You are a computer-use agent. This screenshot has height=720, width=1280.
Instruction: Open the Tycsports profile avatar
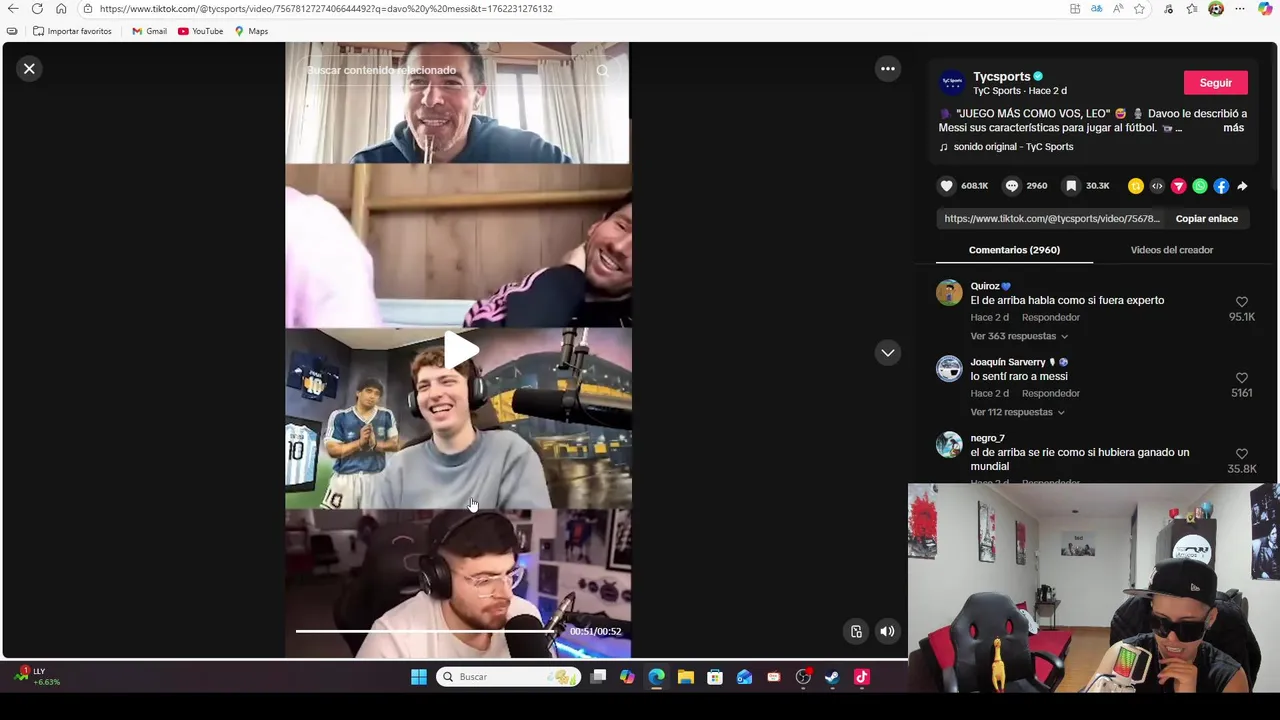[x=951, y=83]
